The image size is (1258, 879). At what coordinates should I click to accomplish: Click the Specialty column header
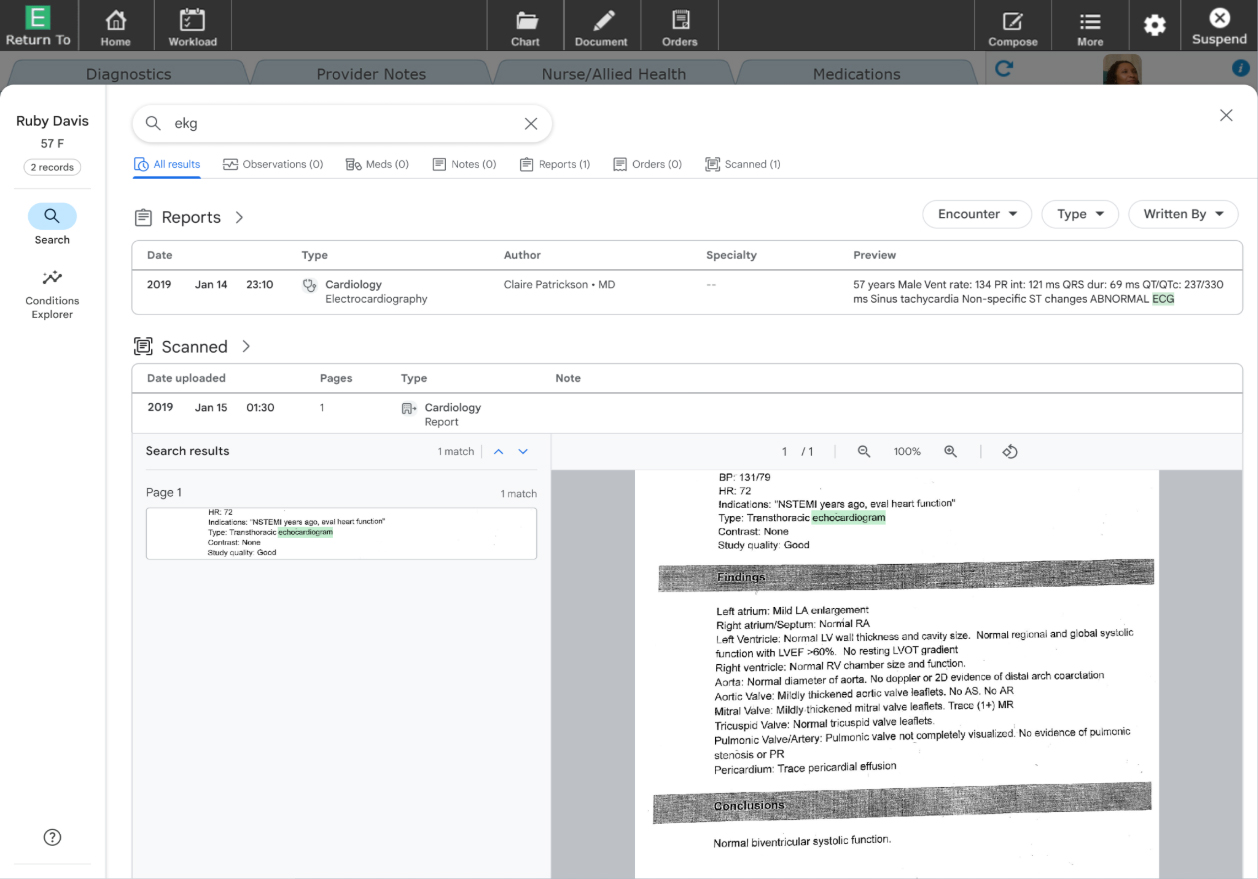click(x=731, y=255)
